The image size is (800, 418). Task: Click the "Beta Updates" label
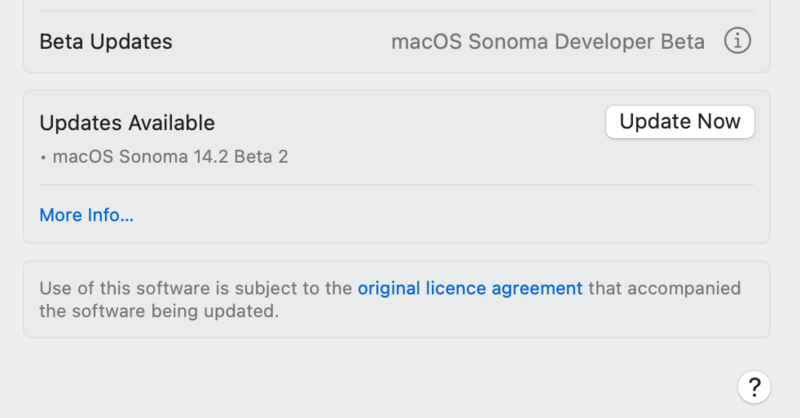[106, 42]
